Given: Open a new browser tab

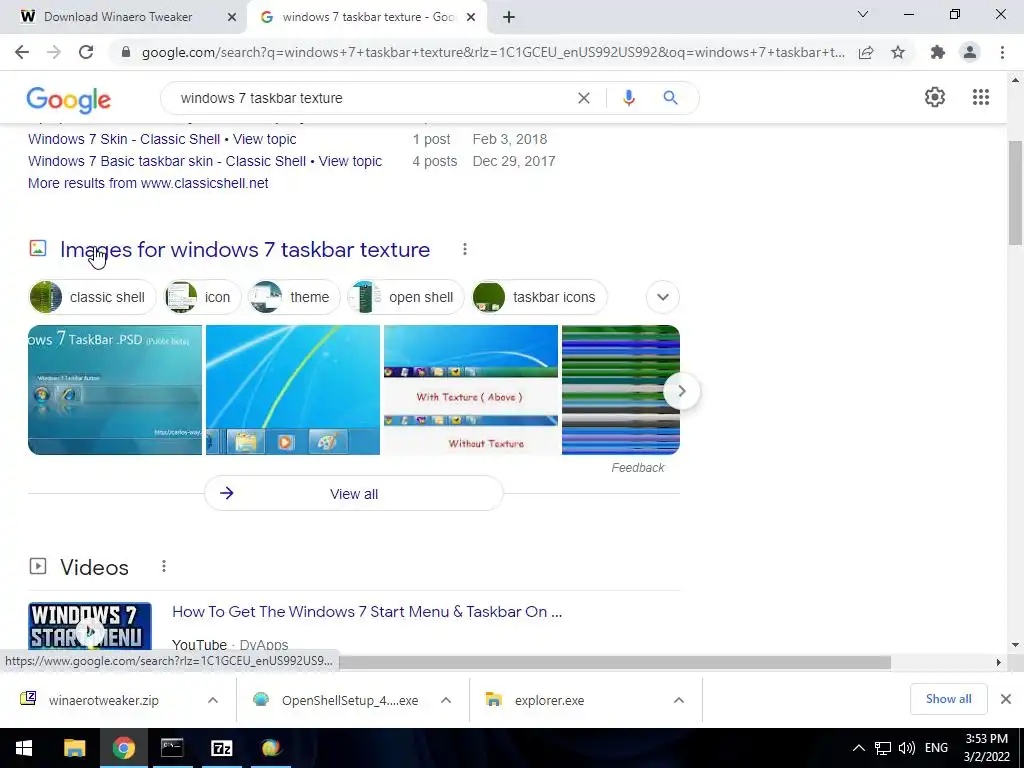Looking at the screenshot, I should tap(509, 18).
